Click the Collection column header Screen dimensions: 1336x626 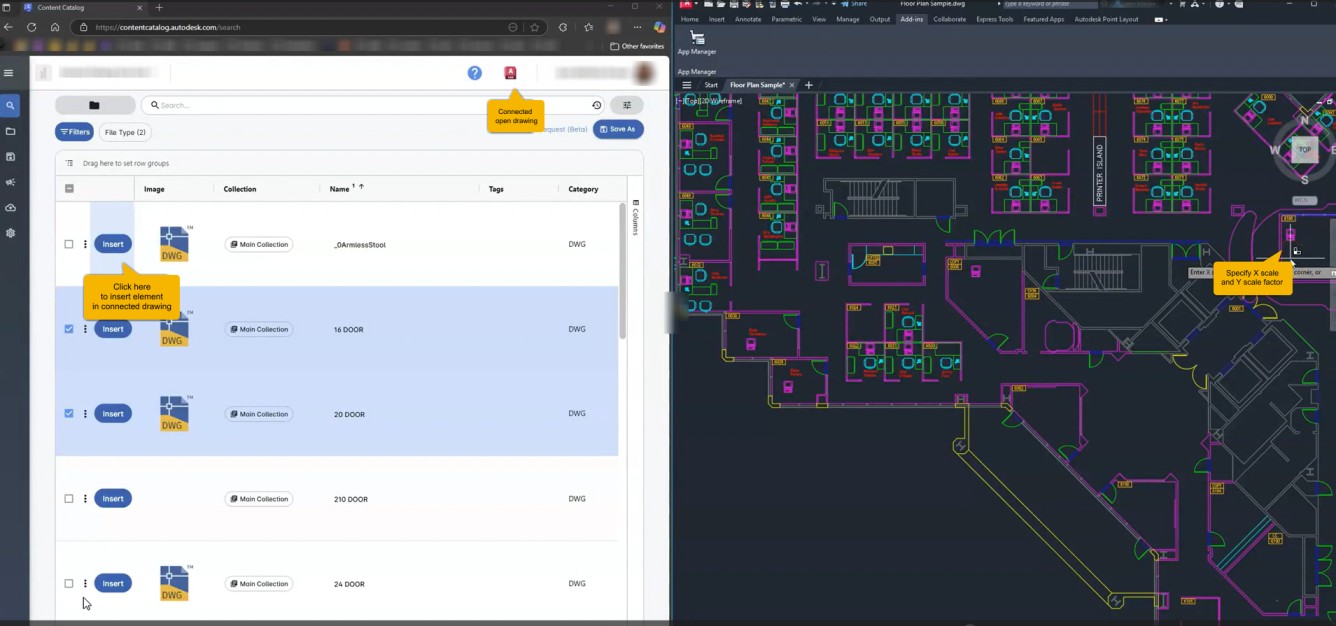(240, 189)
